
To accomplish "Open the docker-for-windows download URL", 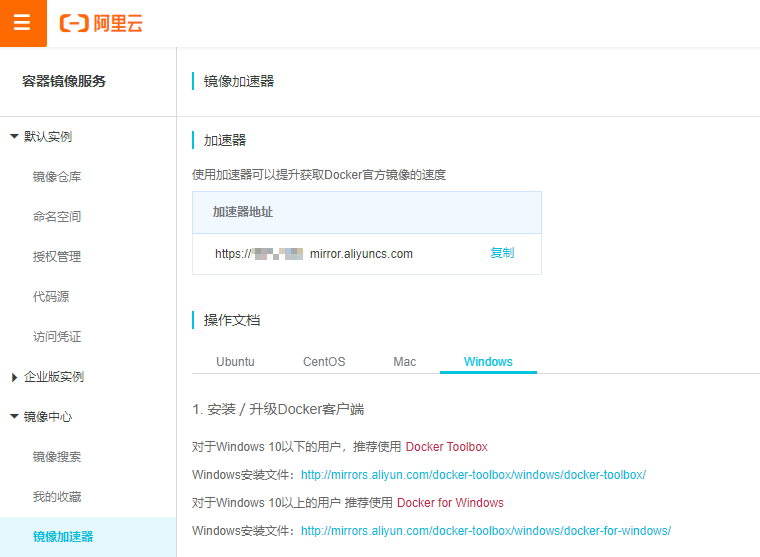I will (486, 531).
